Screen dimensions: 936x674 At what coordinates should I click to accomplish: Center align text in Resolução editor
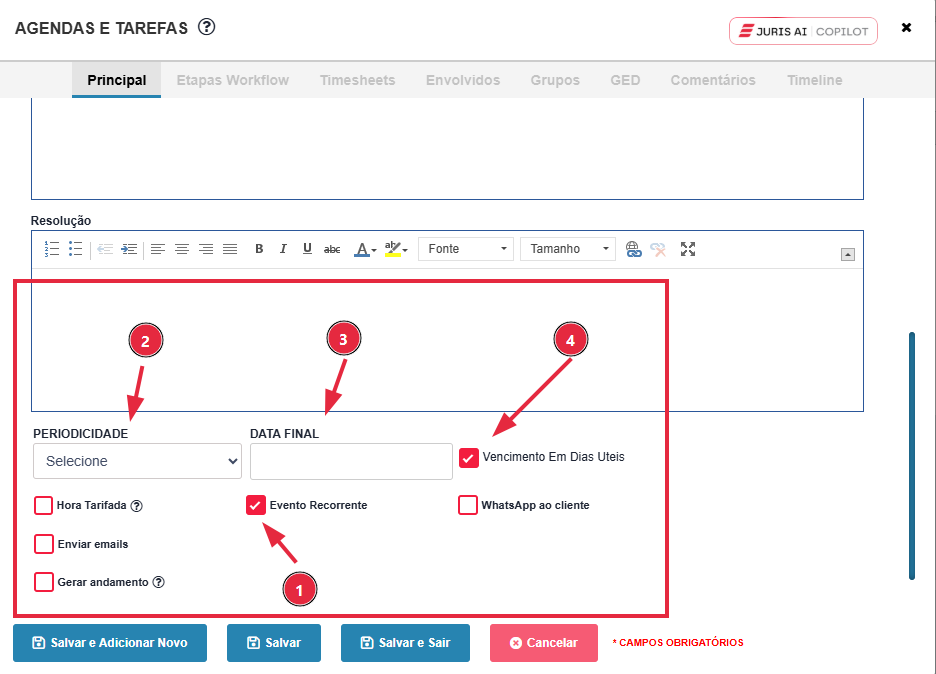pos(182,249)
